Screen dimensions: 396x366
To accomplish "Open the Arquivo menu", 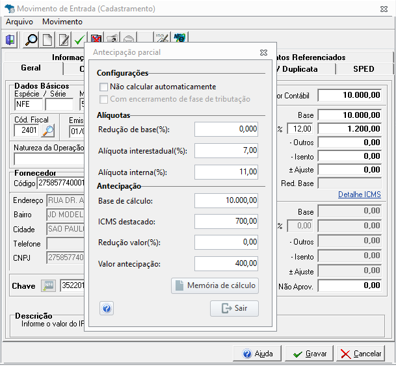I will [19, 22].
